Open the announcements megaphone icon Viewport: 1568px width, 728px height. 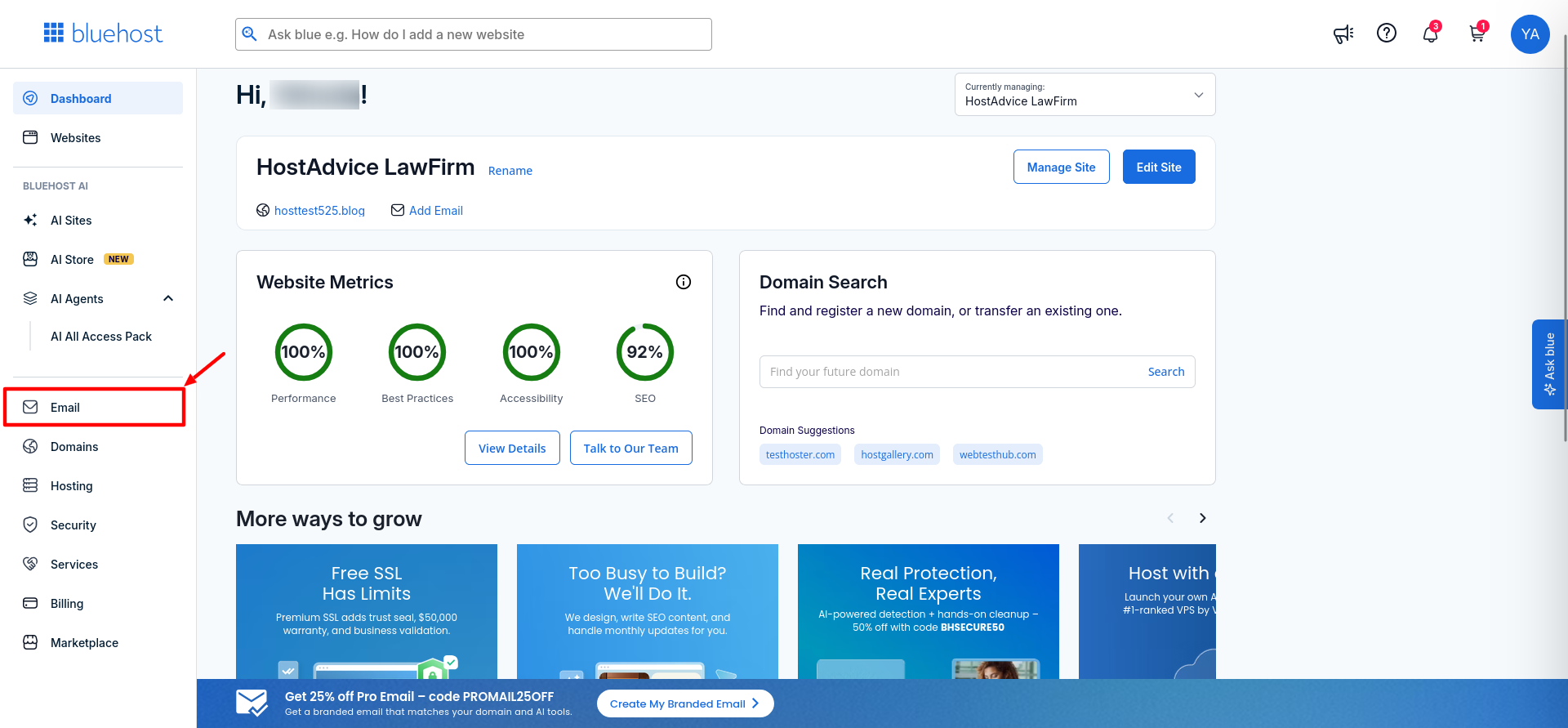click(x=1343, y=34)
